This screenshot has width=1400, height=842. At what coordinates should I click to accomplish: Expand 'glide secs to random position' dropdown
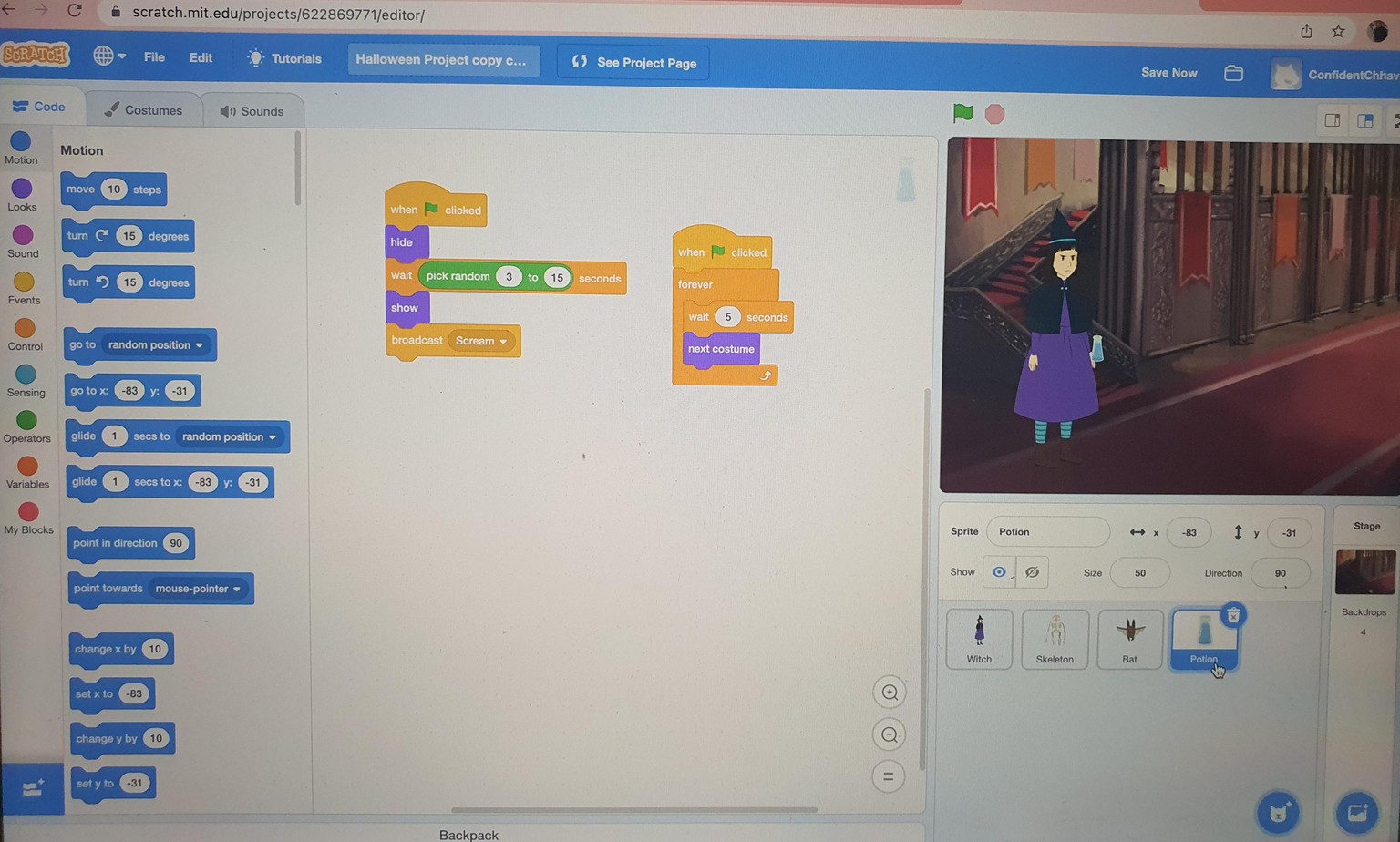[x=272, y=437]
